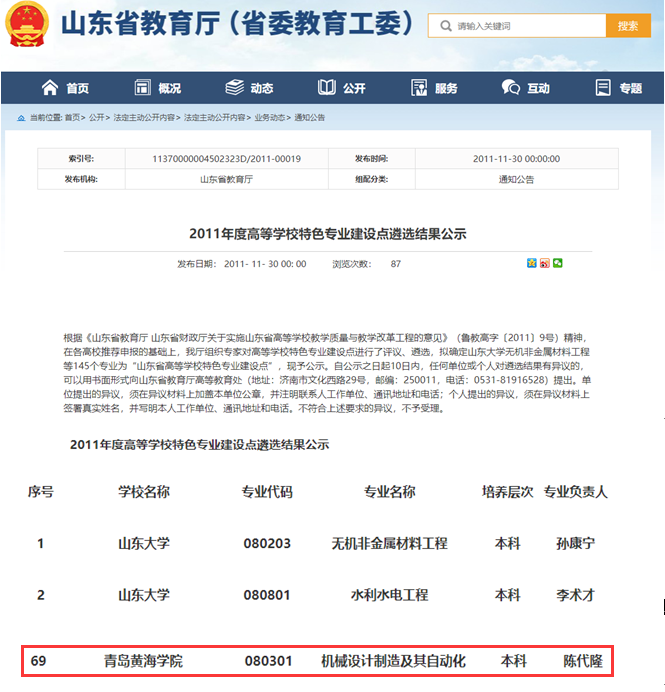
Task: Click the 山东省教育厅 site title text
Action: point(149,25)
